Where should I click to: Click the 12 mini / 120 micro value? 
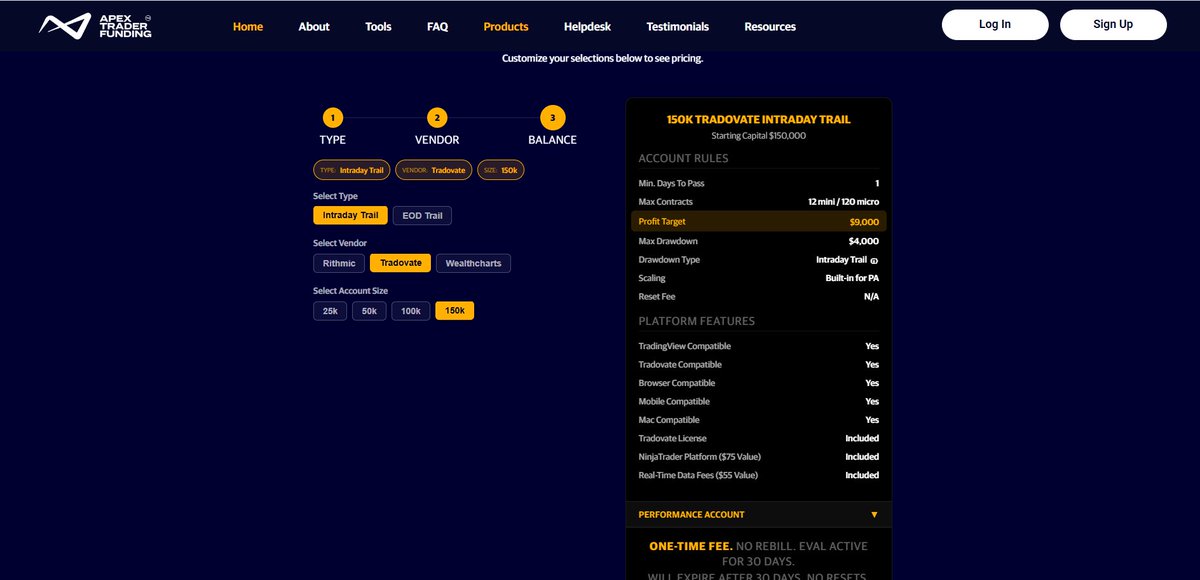pyautogui.click(x=843, y=202)
